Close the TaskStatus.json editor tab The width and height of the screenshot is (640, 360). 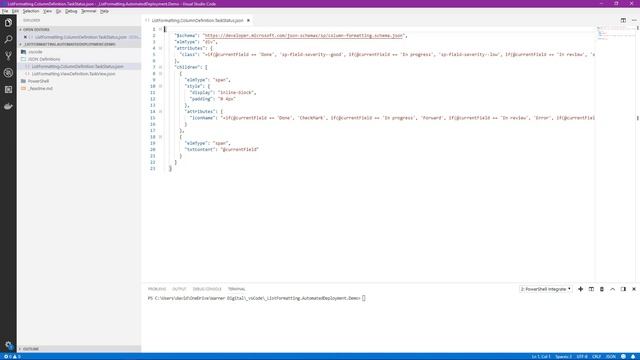point(248,20)
